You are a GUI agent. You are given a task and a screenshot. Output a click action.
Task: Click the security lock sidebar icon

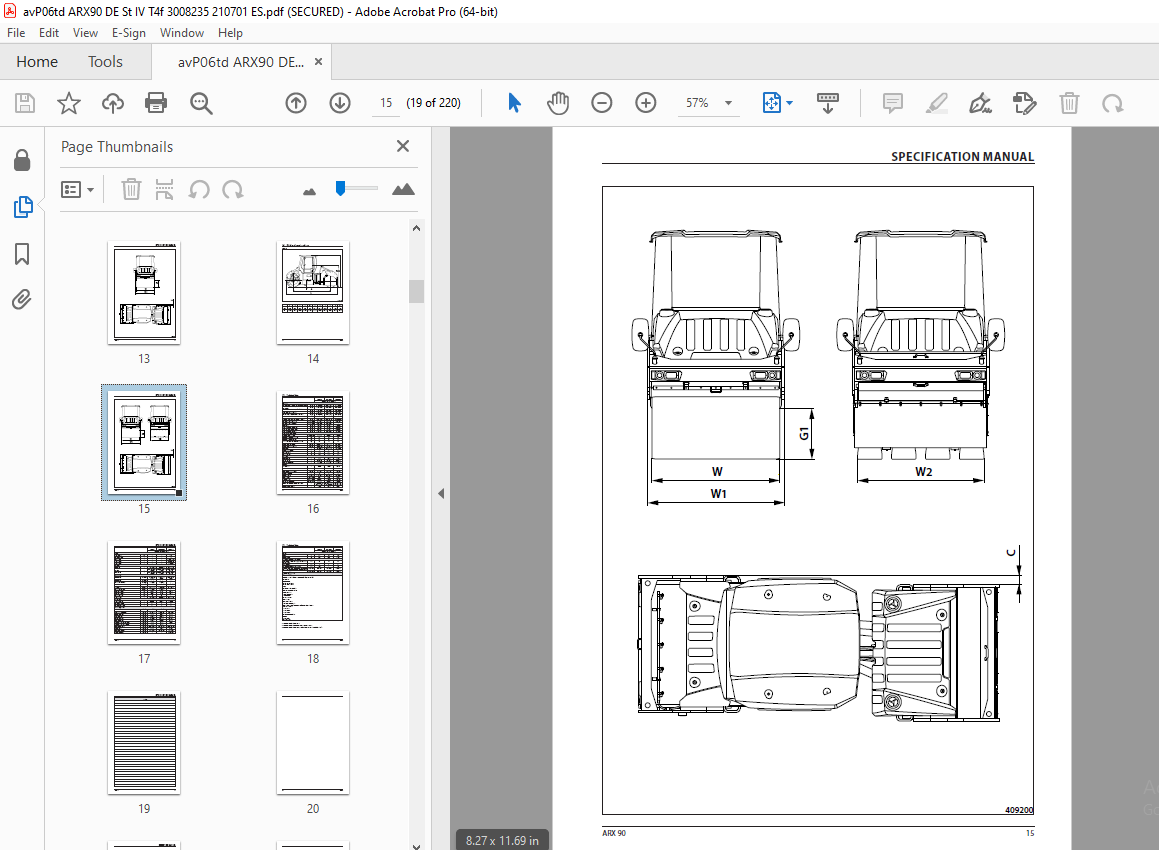point(22,160)
